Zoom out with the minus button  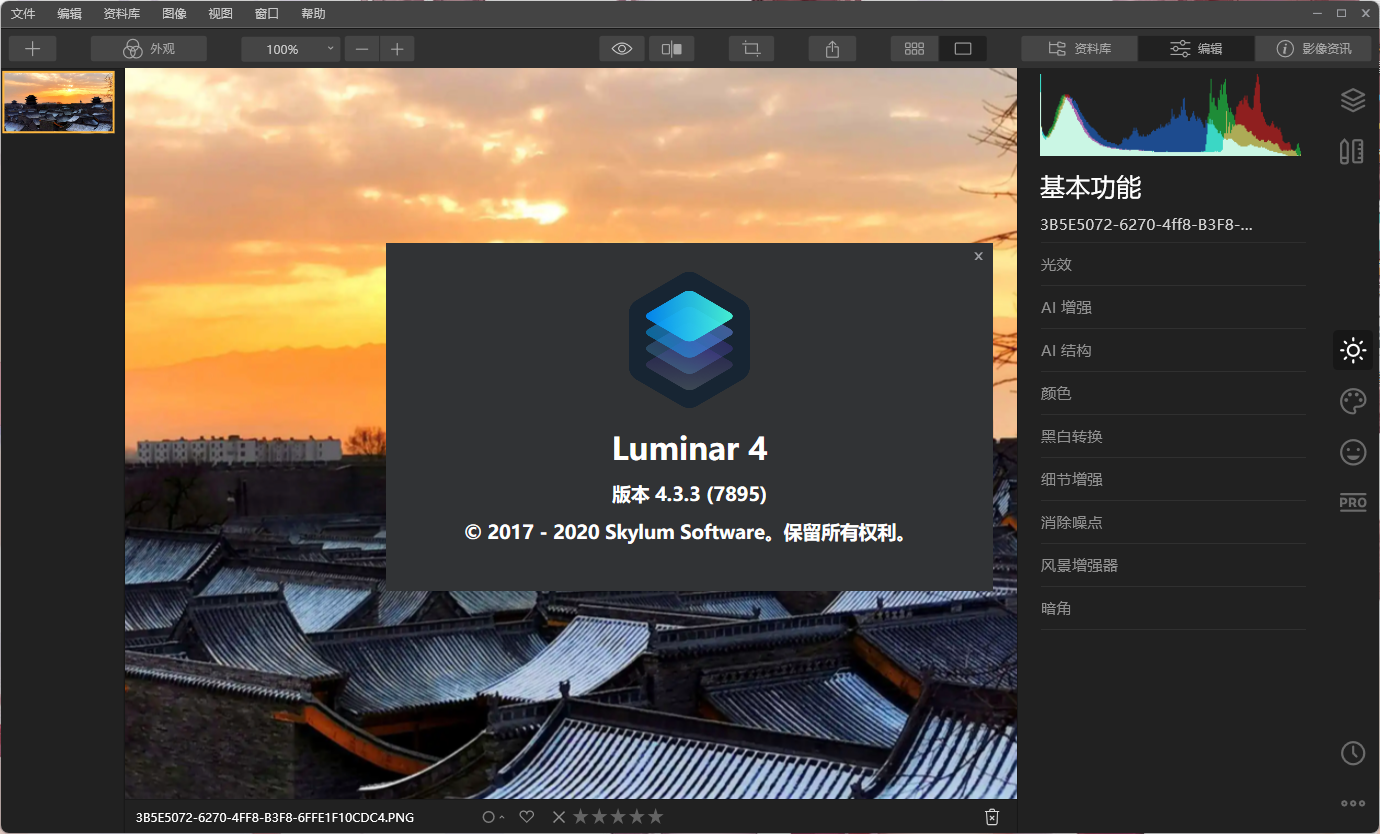[x=362, y=49]
